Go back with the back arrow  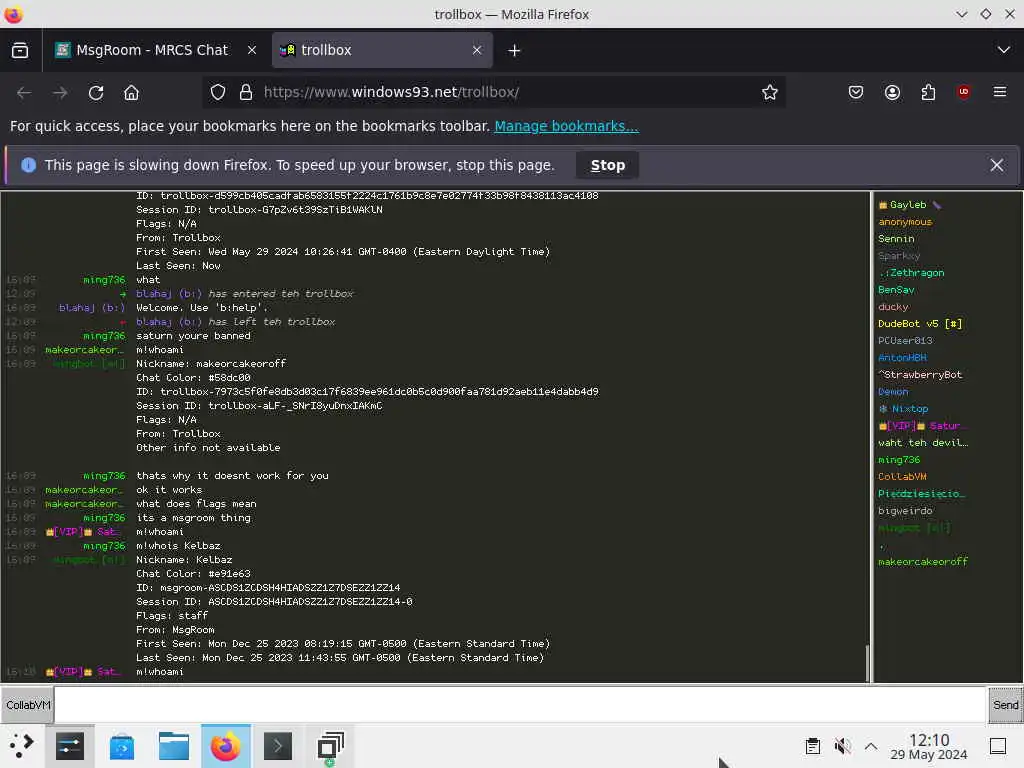[24, 93]
